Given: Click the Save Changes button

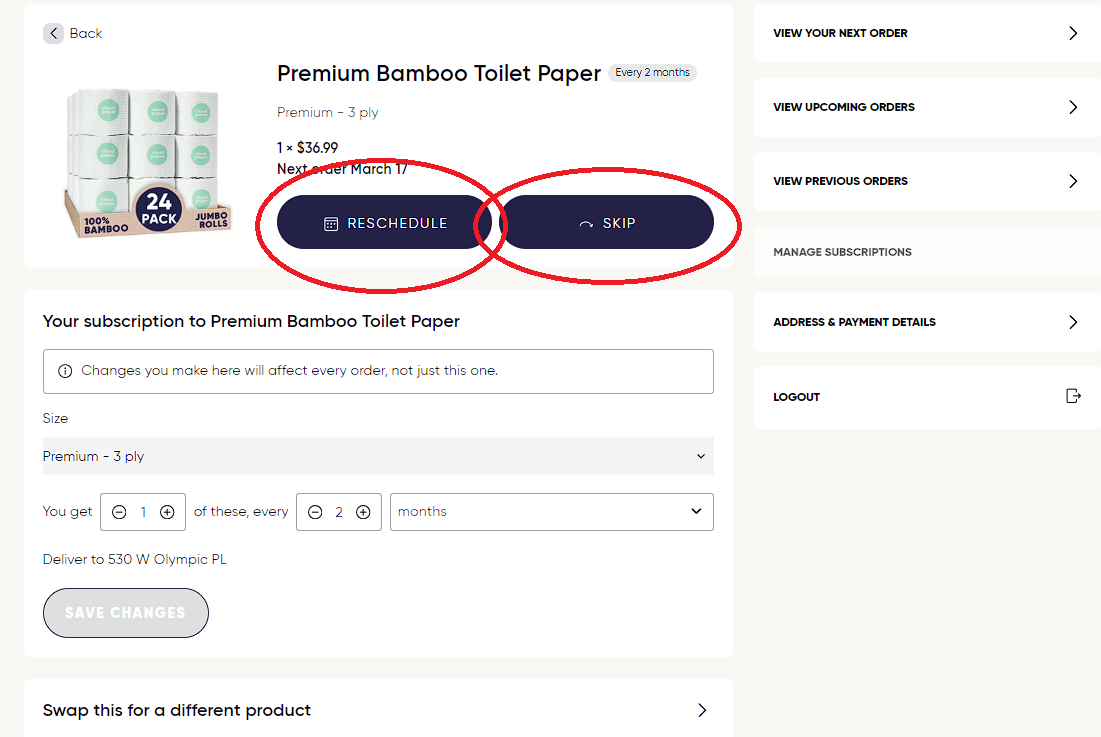Looking at the screenshot, I should [x=125, y=613].
